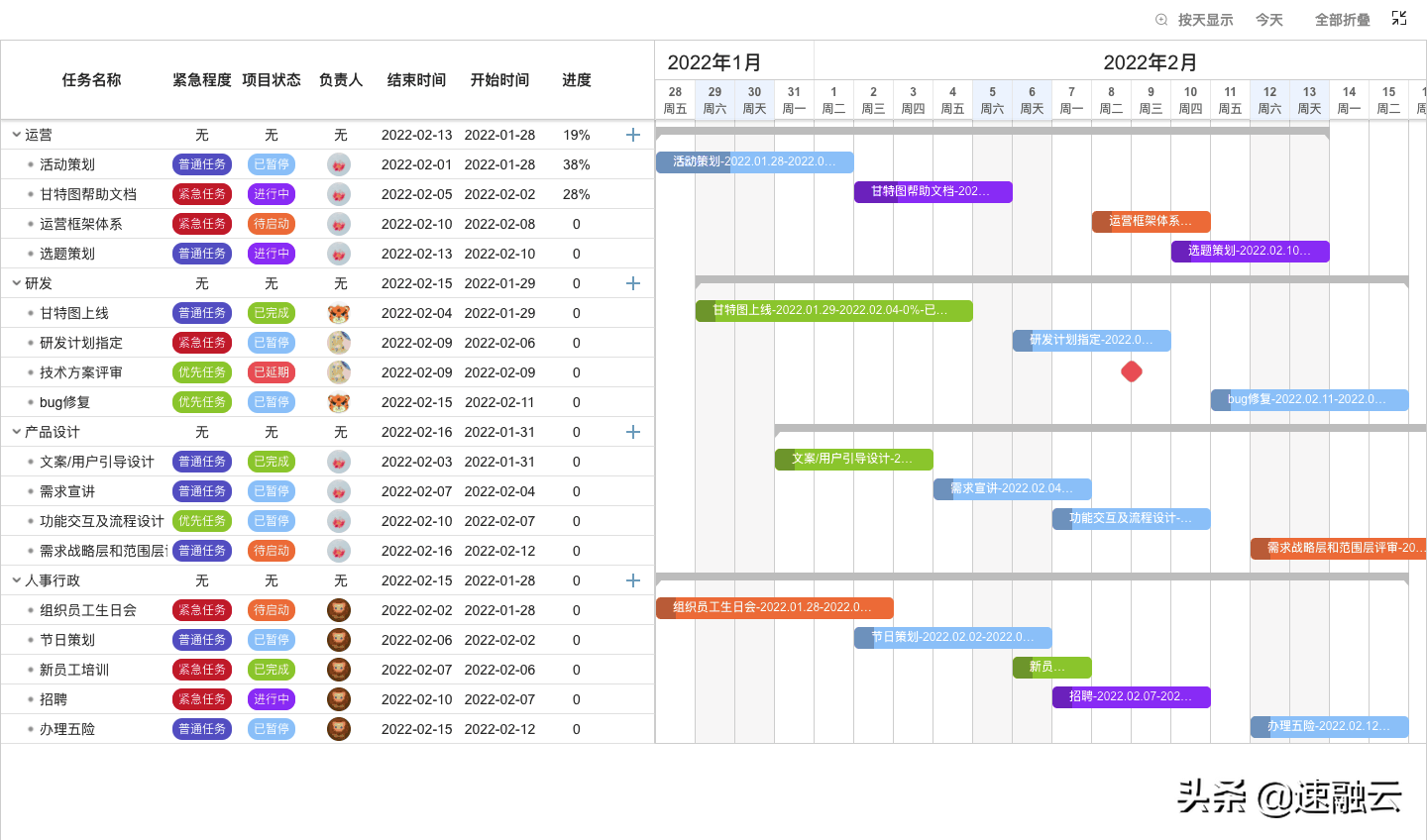Select the 新员工培训 green Gantt bar
Image resolution: width=1427 pixels, height=840 pixels.
(1052, 667)
